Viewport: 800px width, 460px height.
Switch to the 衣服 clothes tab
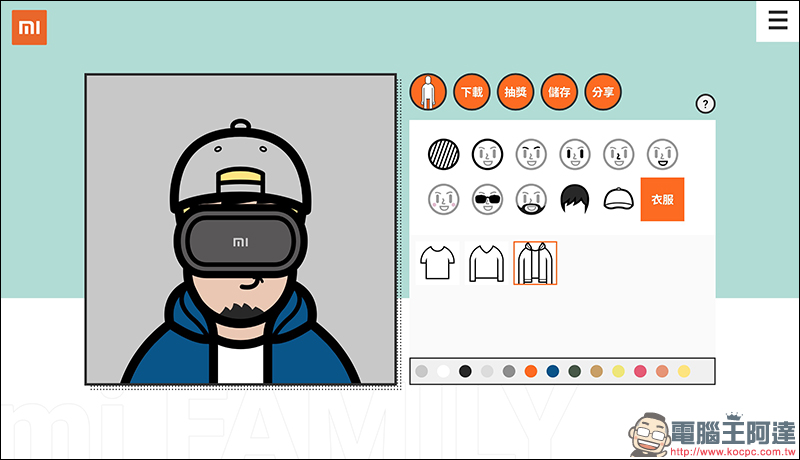pyautogui.click(x=662, y=199)
